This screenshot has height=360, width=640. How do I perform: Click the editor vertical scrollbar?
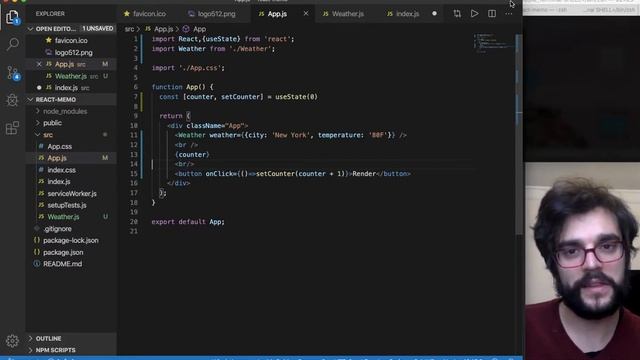(x=519, y=135)
